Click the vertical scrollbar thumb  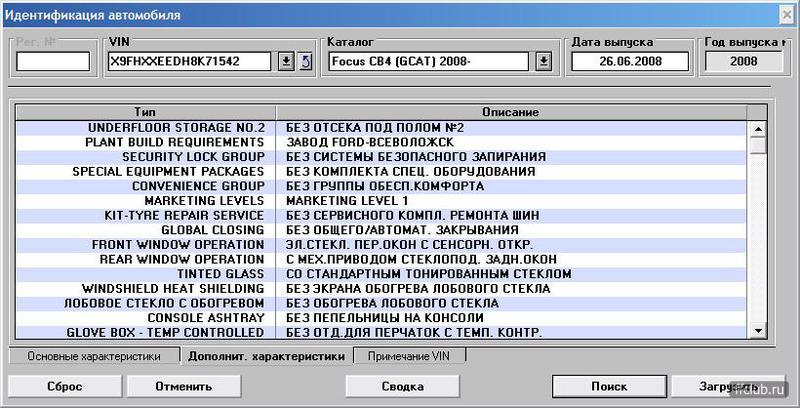coord(758,145)
